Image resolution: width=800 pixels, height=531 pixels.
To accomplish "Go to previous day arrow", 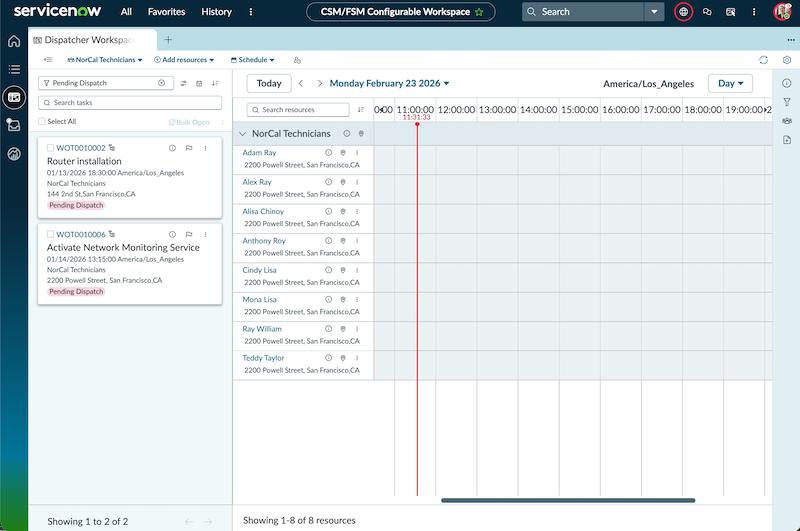I will tap(301, 83).
